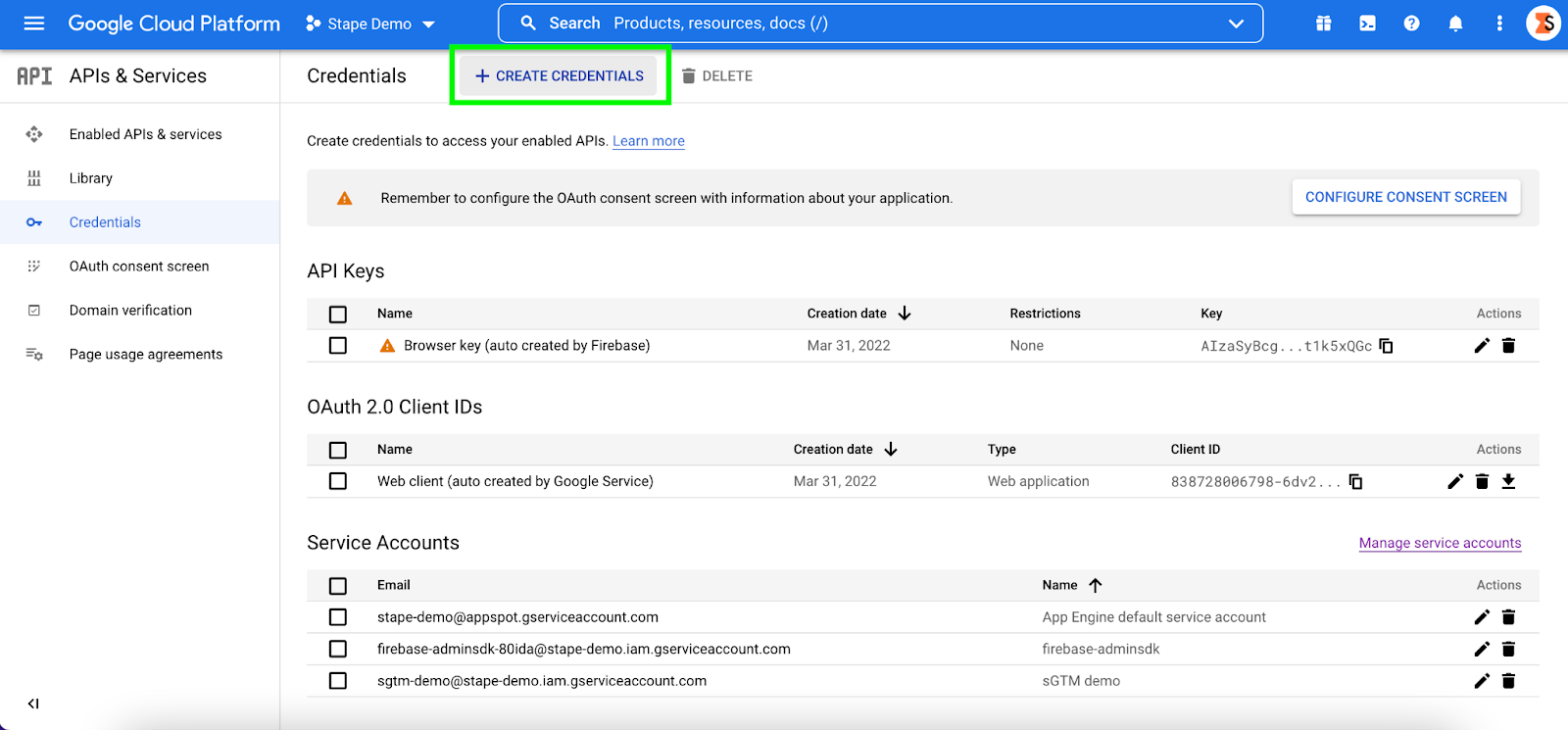
Task: Open Manage service accounts link
Action: (1440, 543)
